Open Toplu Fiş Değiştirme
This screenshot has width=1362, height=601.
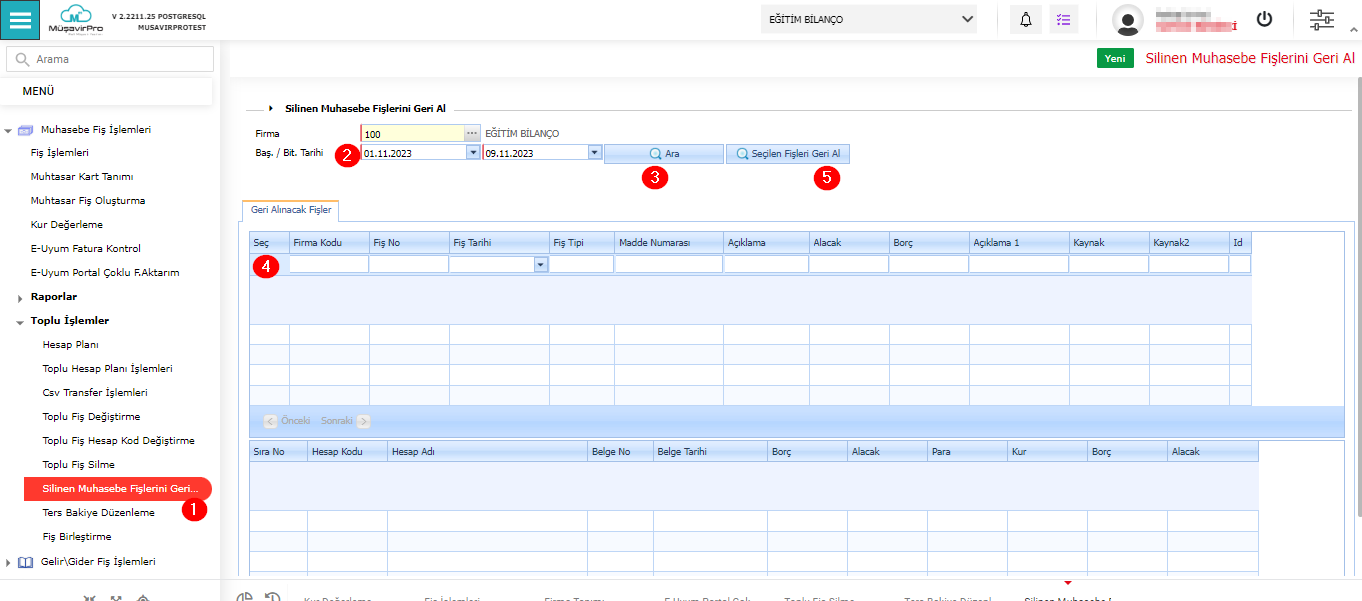(x=91, y=417)
